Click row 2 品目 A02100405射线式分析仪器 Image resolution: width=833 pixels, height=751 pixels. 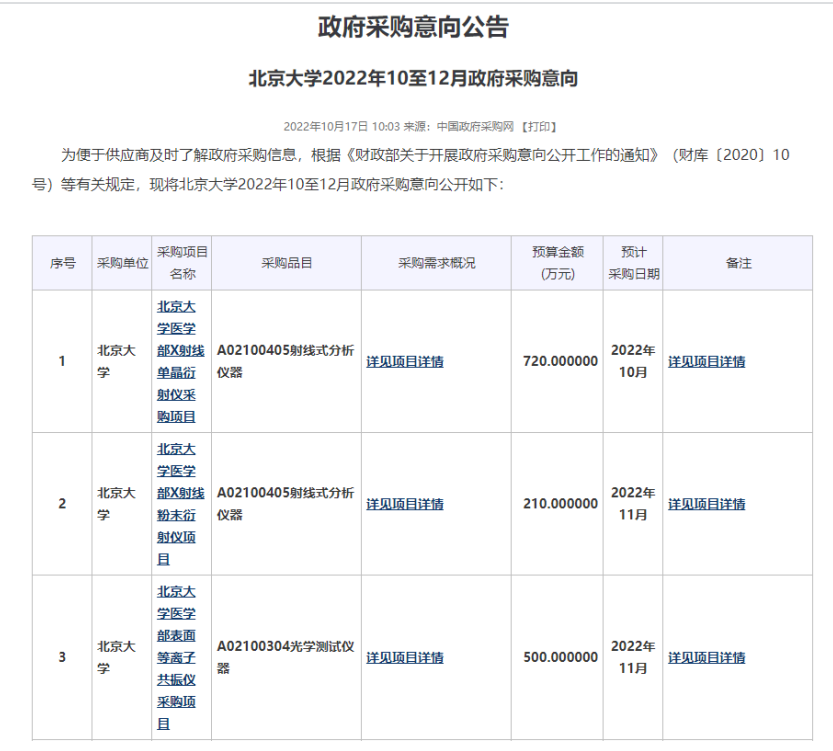[286, 503]
